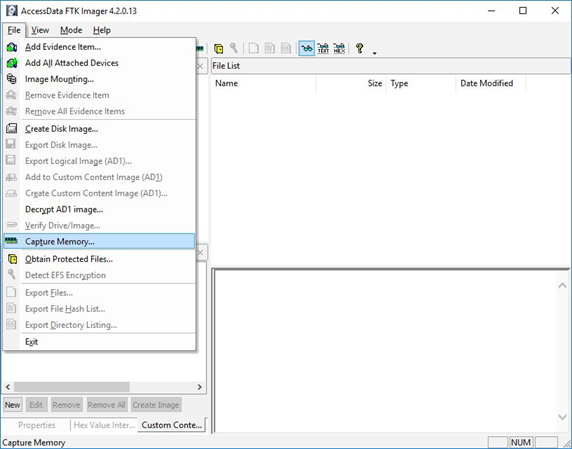The image size is (572, 449).
Task: Select Image Mounting... menu entry
Action: pos(99,79)
